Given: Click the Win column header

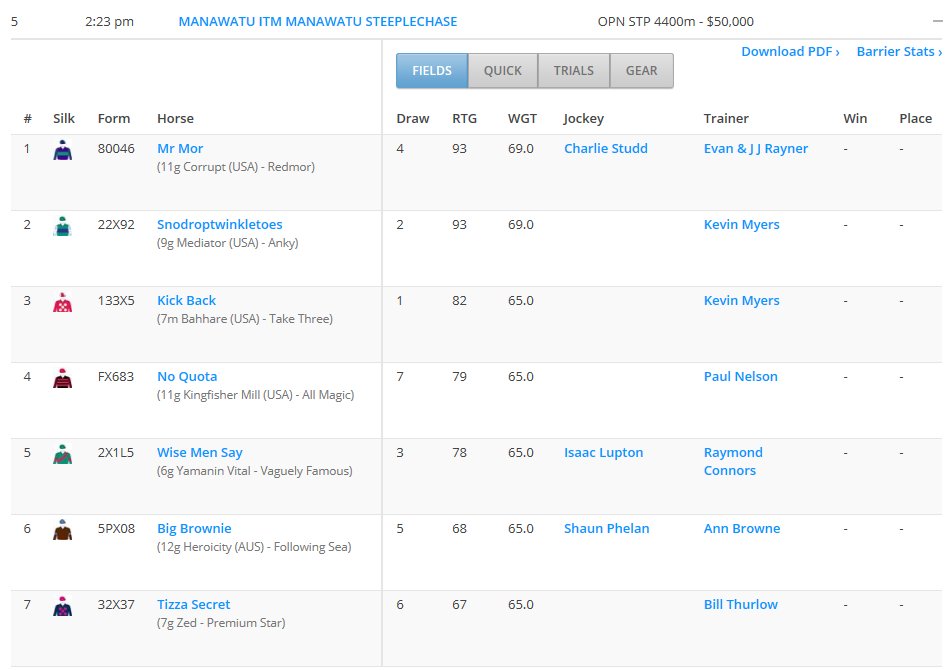Looking at the screenshot, I should (855, 118).
